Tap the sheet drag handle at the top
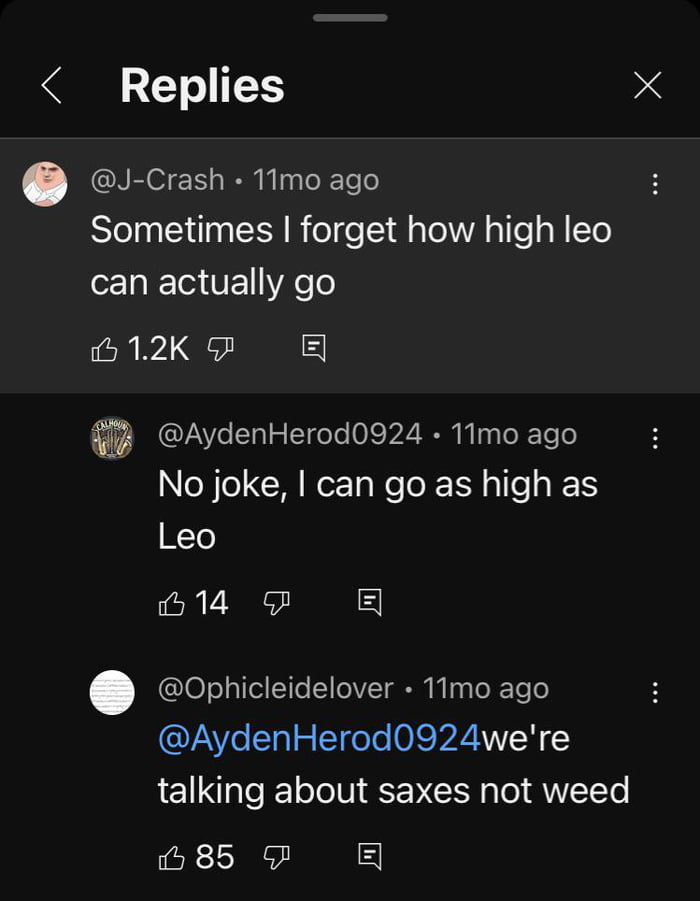 (x=350, y=15)
